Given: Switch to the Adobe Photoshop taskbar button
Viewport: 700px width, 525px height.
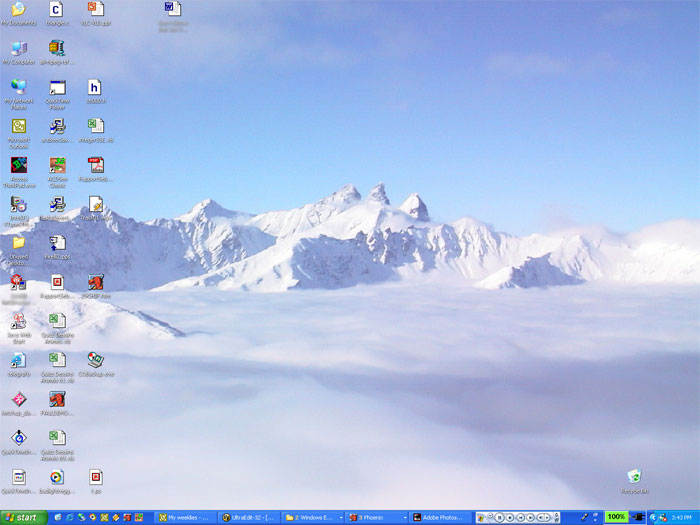Looking at the screenshot, I should (440, 517).
